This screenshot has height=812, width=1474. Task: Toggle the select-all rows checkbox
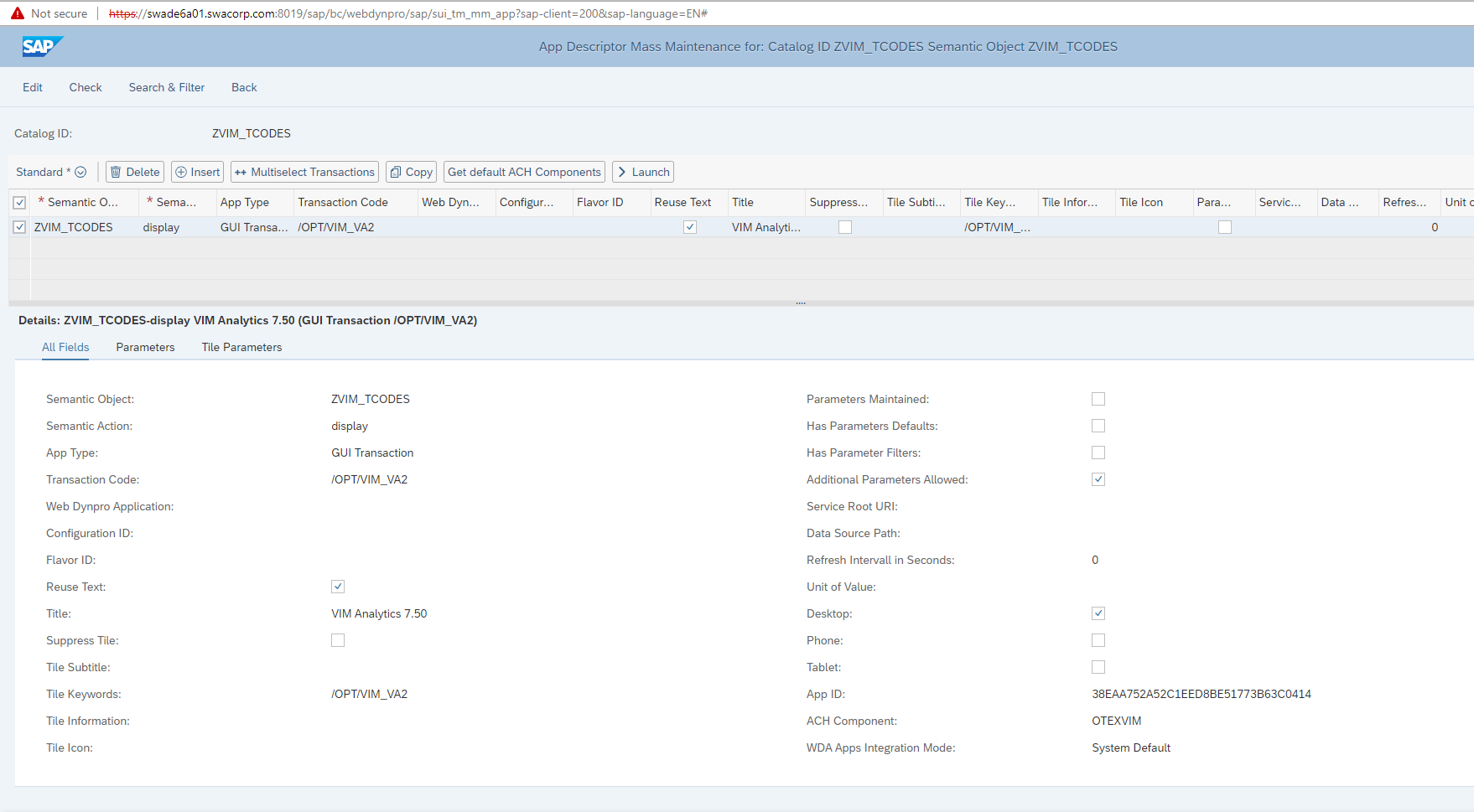click(19, 202)
